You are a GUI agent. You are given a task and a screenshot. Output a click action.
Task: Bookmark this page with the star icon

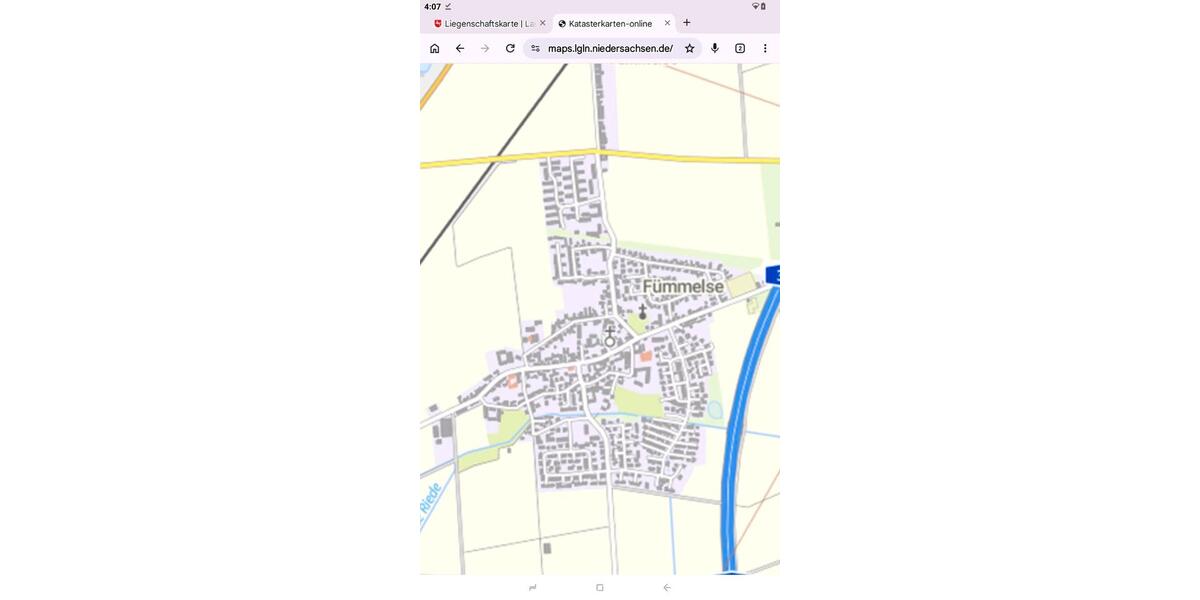point(689,48)
